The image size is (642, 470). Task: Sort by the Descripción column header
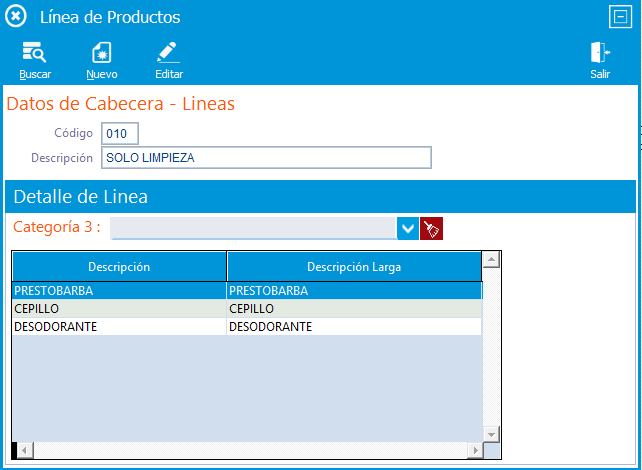(119, 267)
